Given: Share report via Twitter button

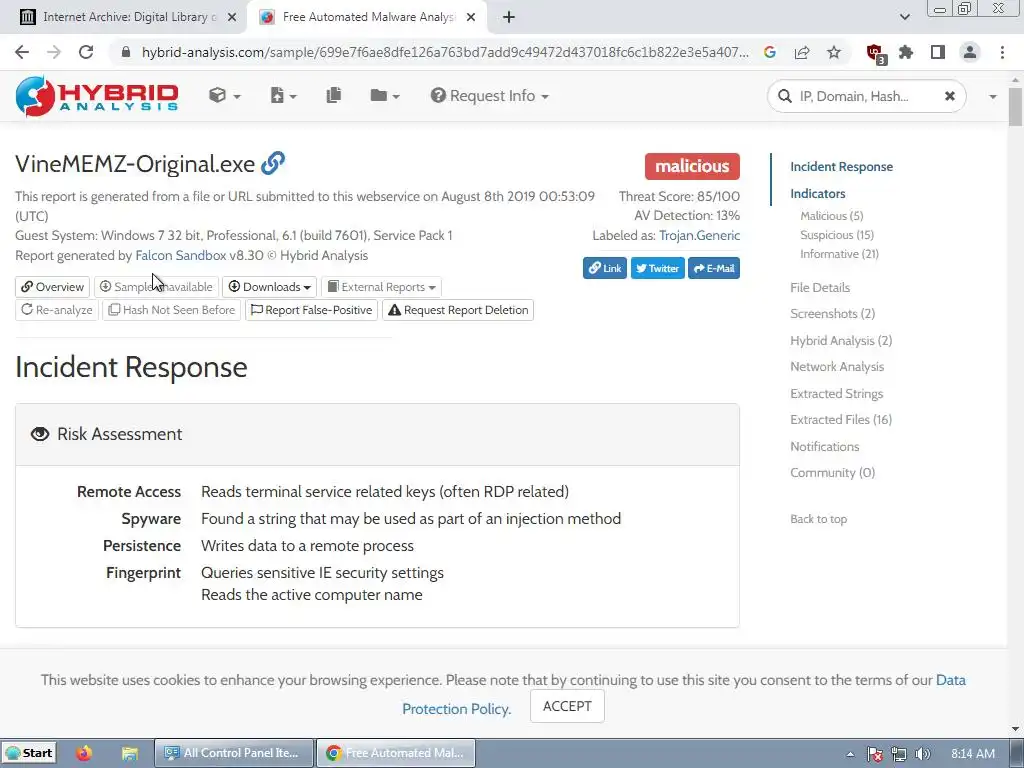Looking at the screenshot, I should pos(657,268).
